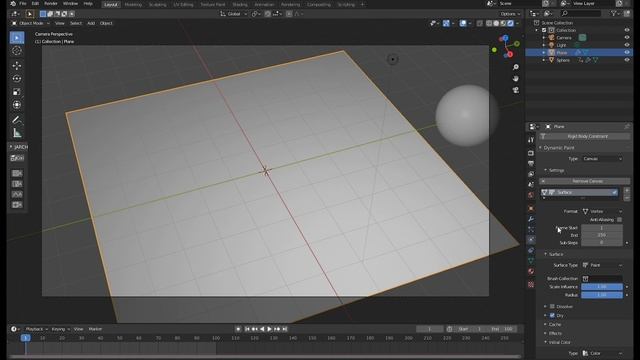Click the Rigid Body Constraint button
Screen dimensions: 640x360
click(x=585, y=136)
